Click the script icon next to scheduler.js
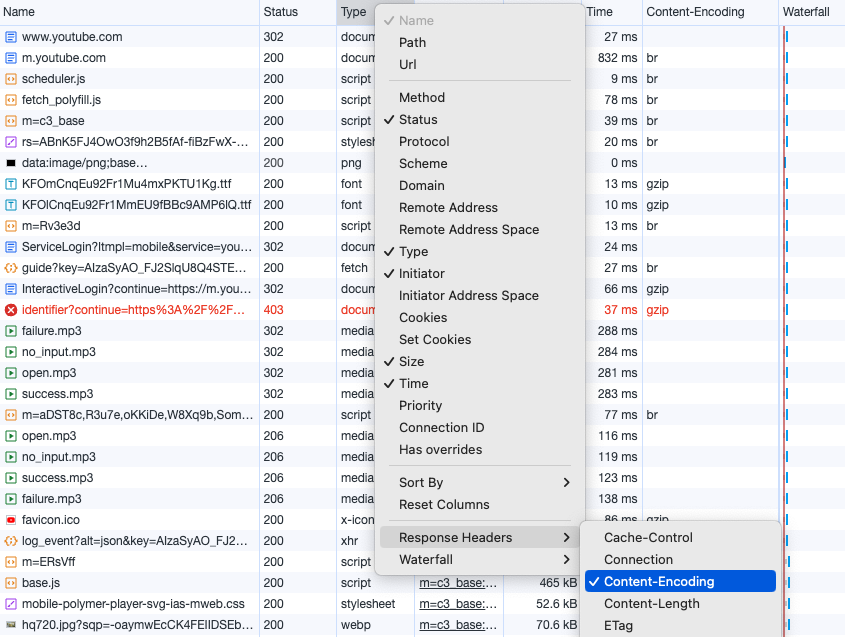845x637 pixels. coord(11,79)
